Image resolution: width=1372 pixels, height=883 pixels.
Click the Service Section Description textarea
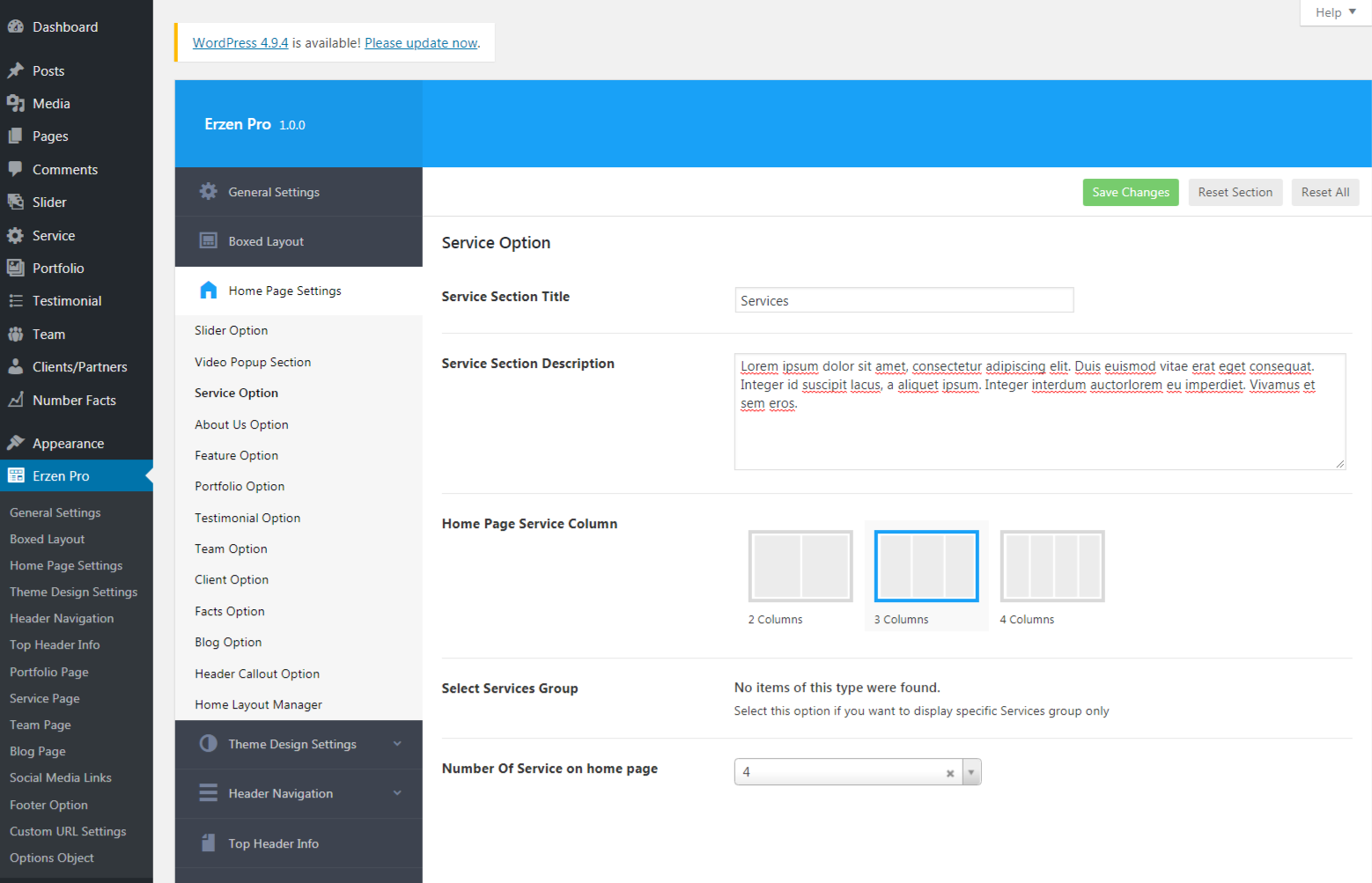point(1040,411)
